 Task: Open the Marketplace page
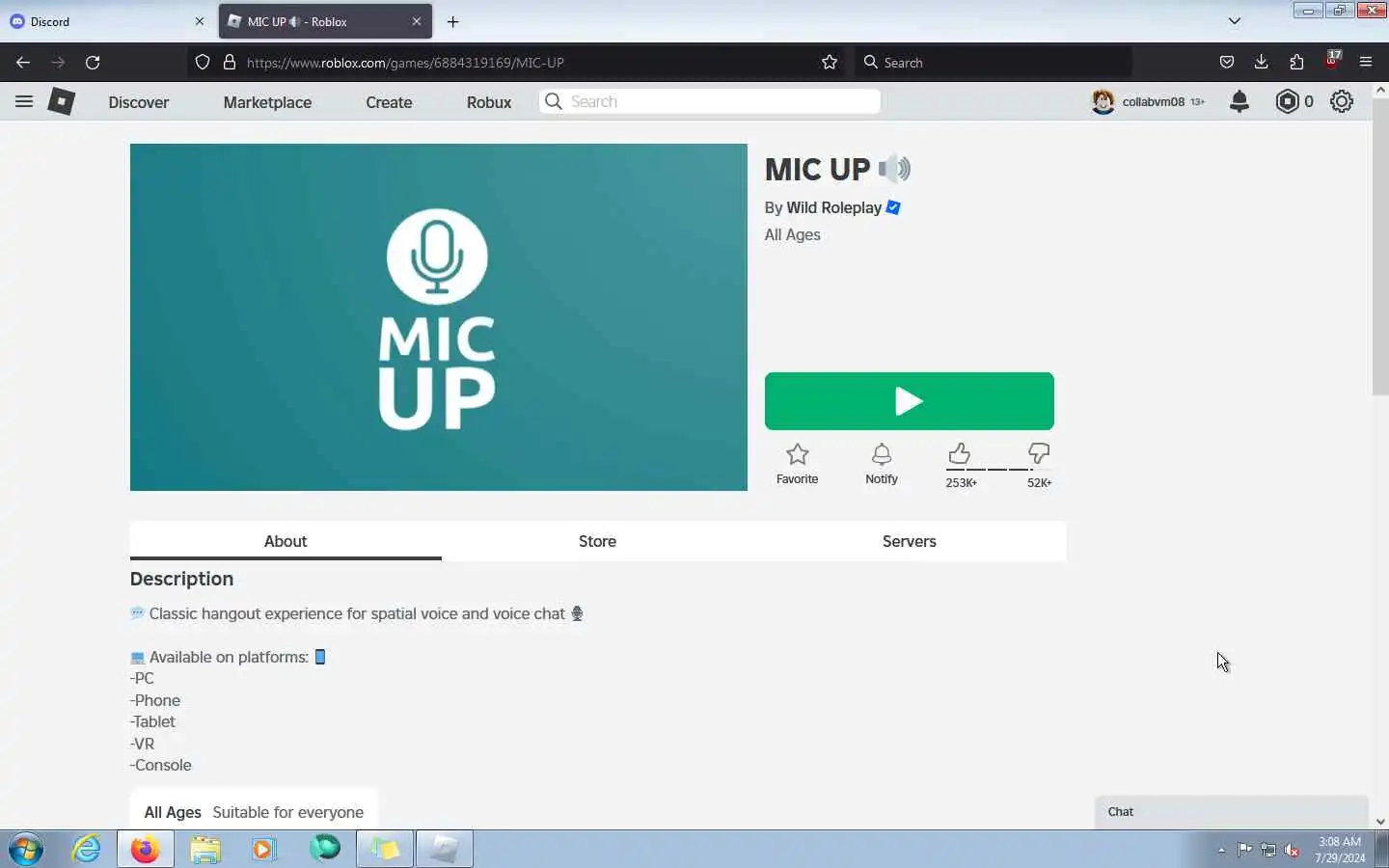tap(267, 102)
